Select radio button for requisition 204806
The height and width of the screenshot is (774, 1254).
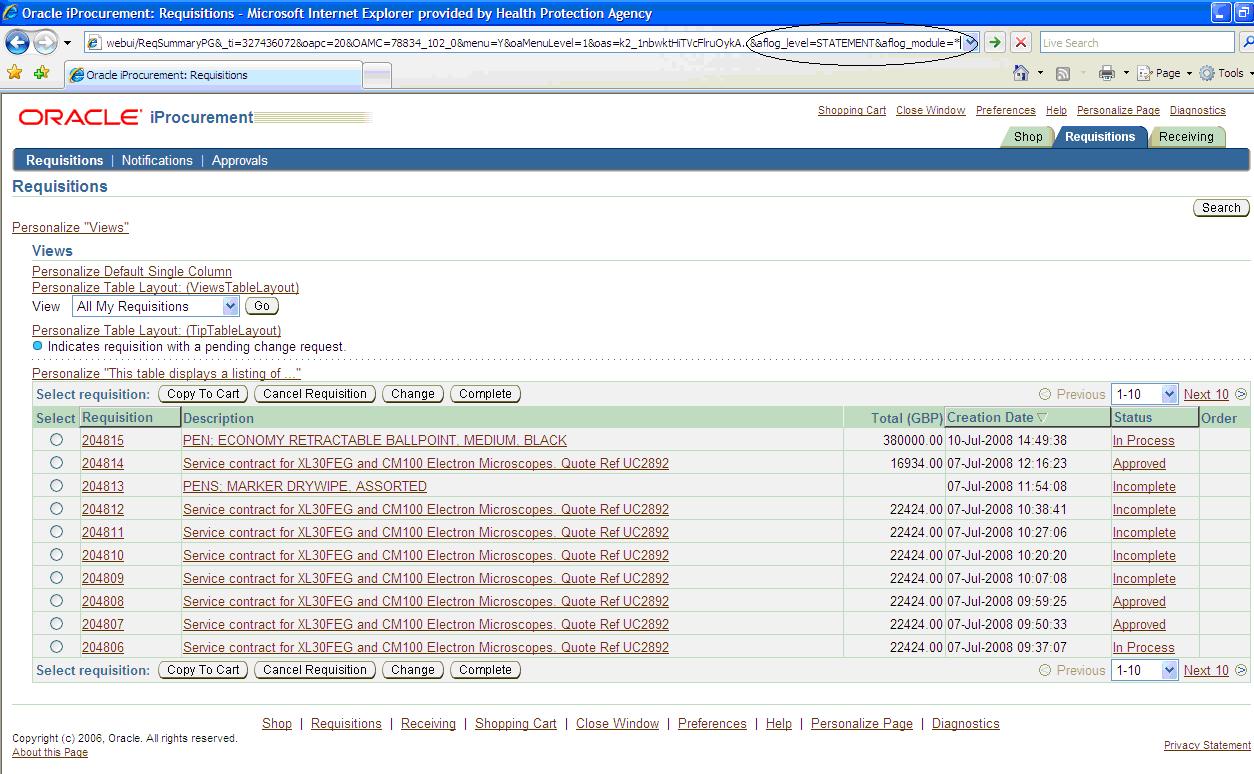pyautogui.click(x=56, y=647)
